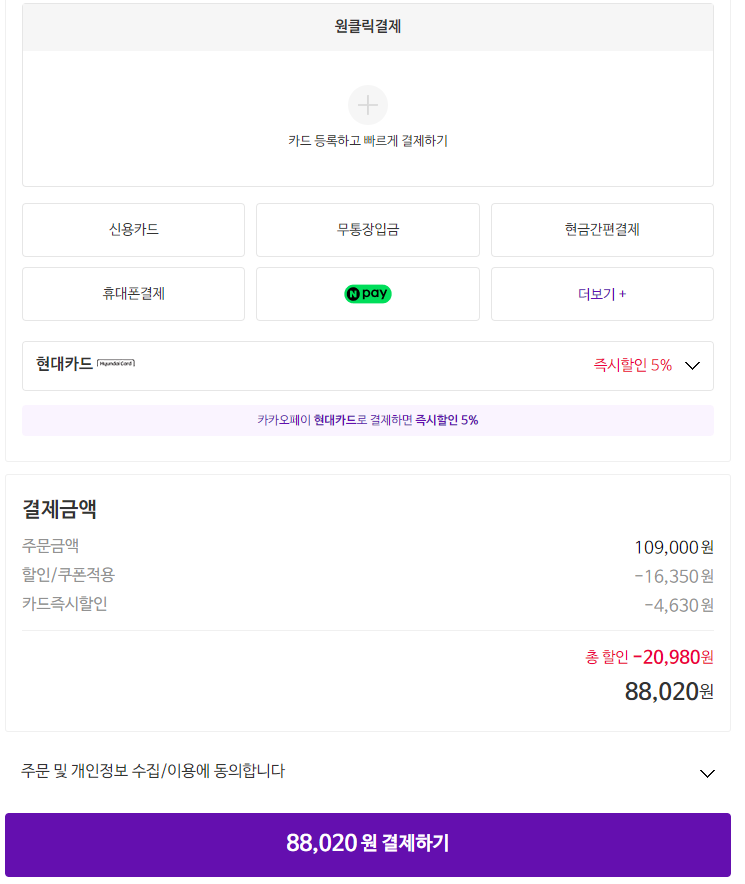
Task: Click the 총 할인 -20,980원 summary line
Action: point(648,657)
